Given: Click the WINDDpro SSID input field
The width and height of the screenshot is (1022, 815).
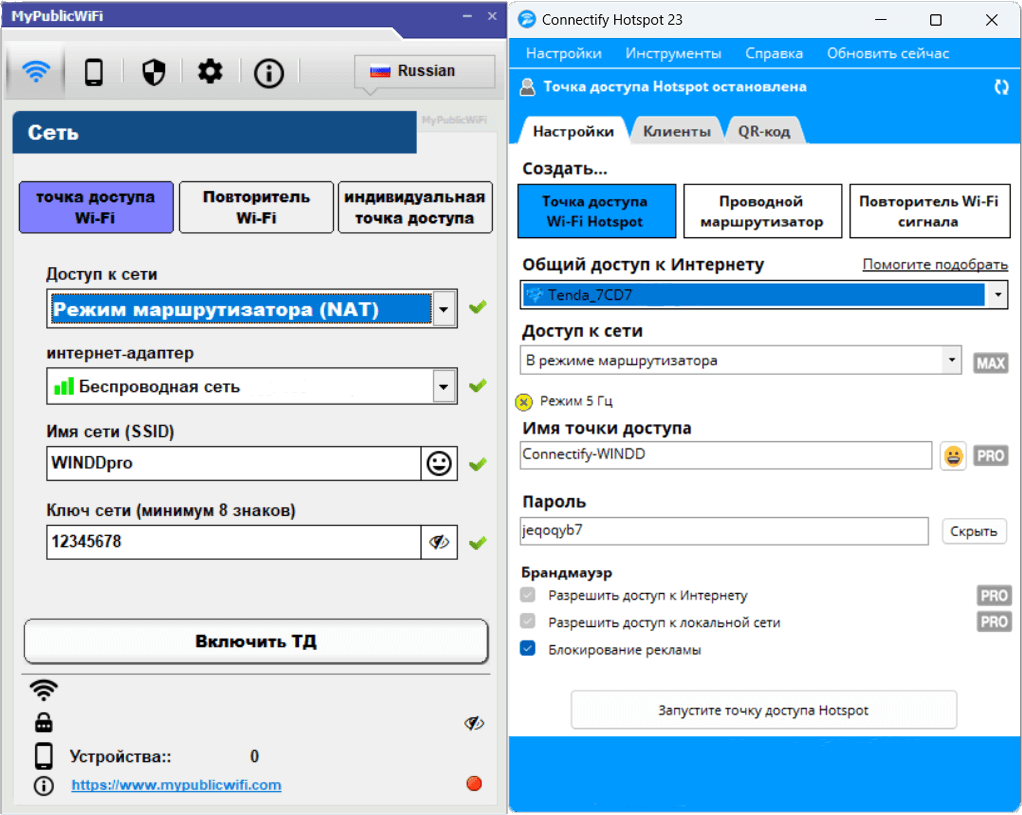Looking at the screenshot, I should tap(234, 464).
